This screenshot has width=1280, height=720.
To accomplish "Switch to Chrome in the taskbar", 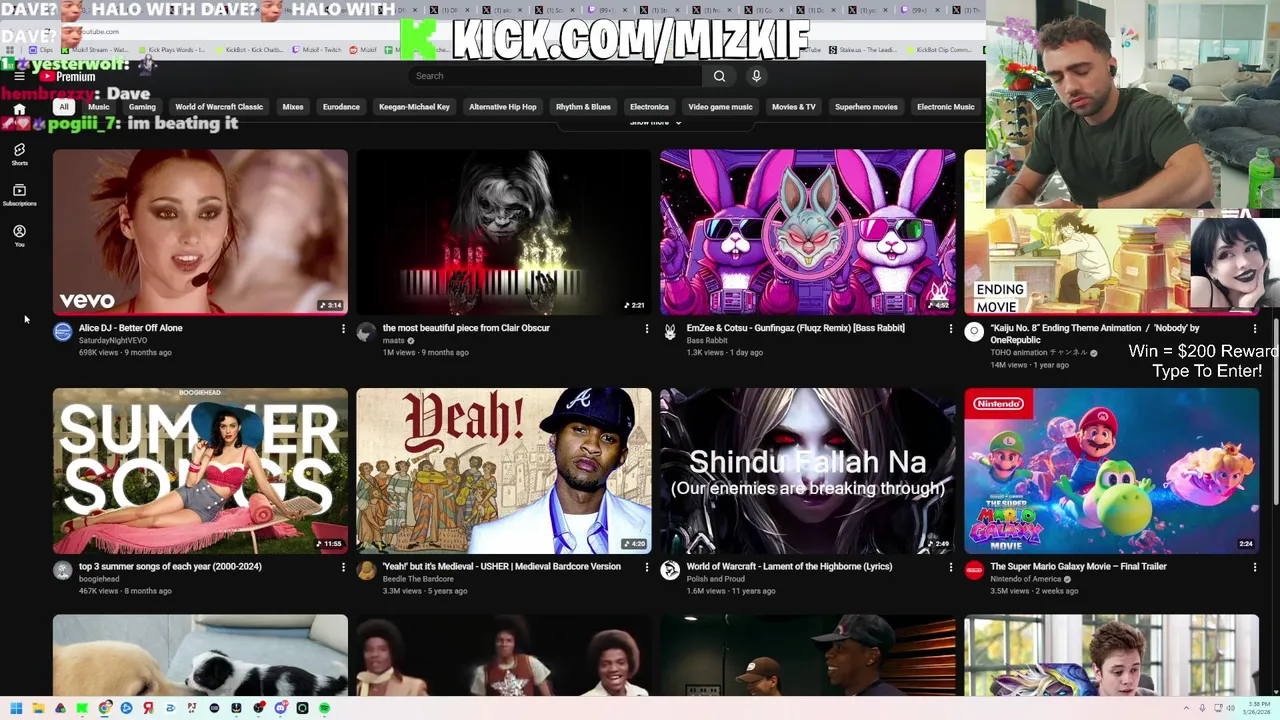I will 104,708.
